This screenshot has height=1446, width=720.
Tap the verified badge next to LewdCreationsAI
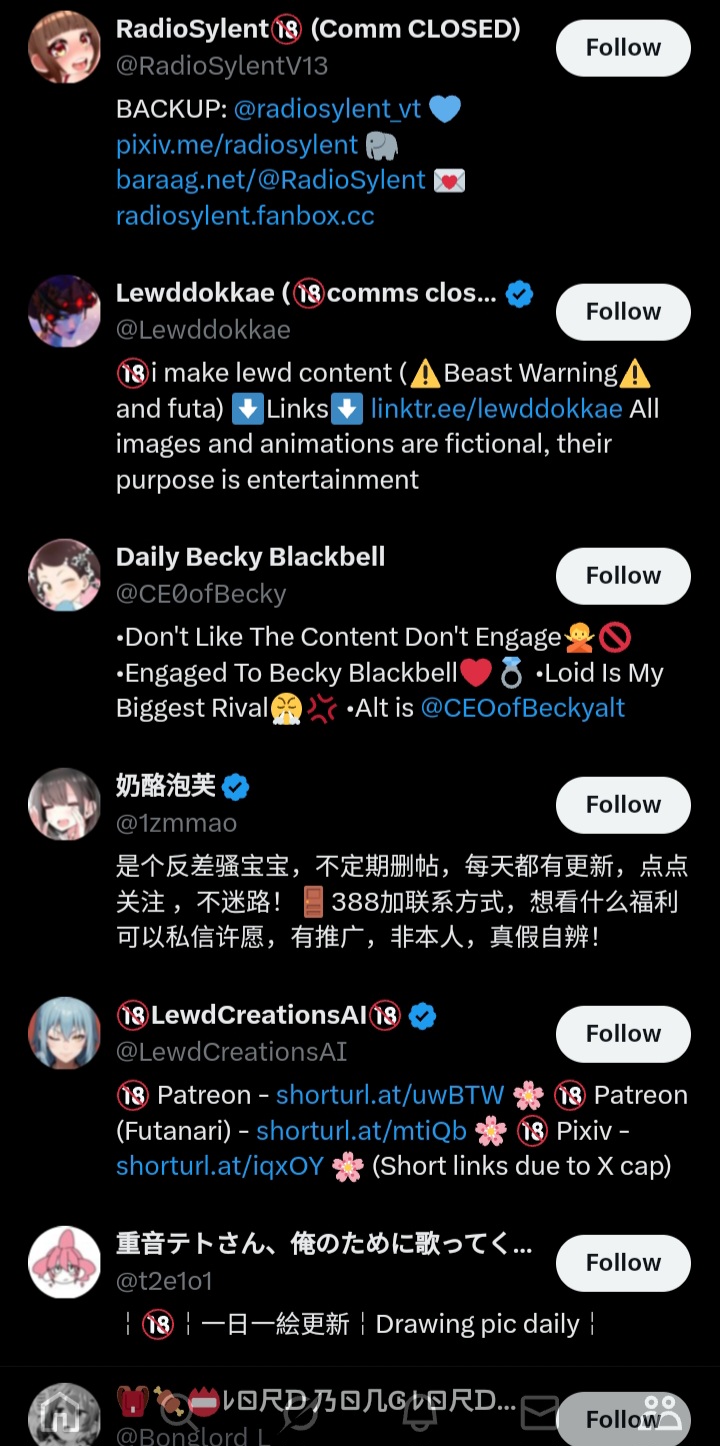point(423,1016)
